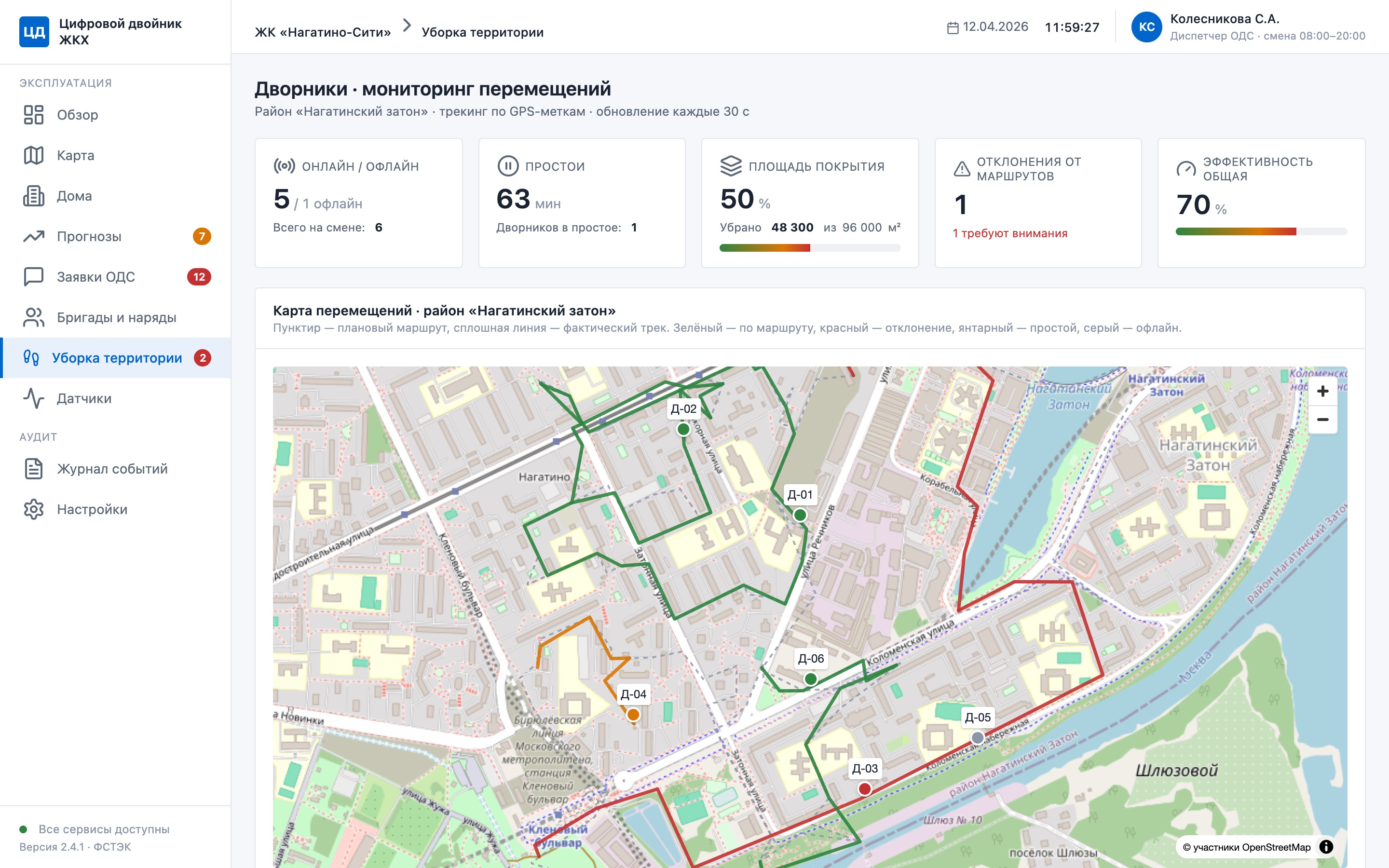Click the Уборка территории breadcrumb label
The image size is (1389, 868).
[483, 32]
